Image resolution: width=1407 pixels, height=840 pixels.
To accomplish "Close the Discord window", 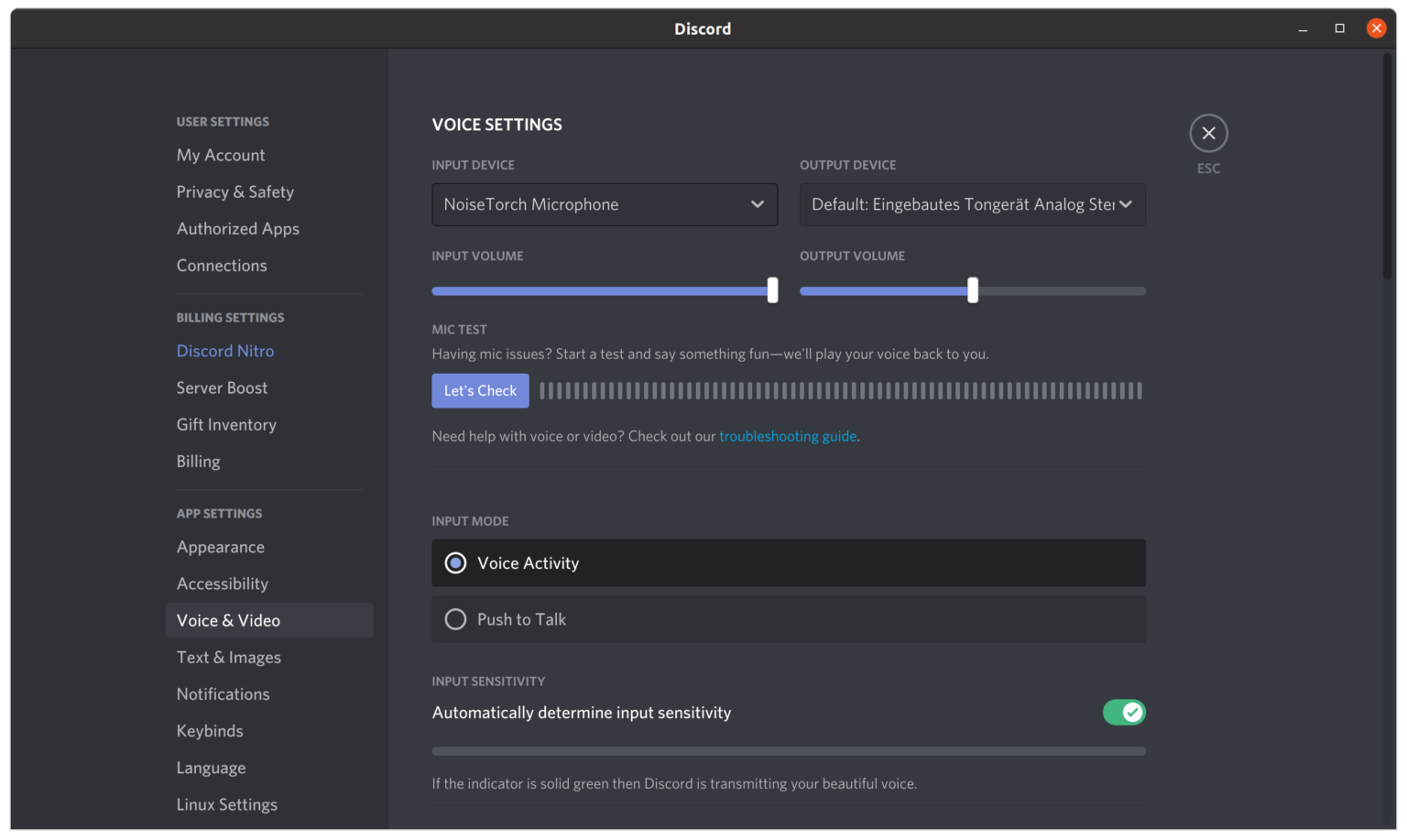I will (1376, 29).
